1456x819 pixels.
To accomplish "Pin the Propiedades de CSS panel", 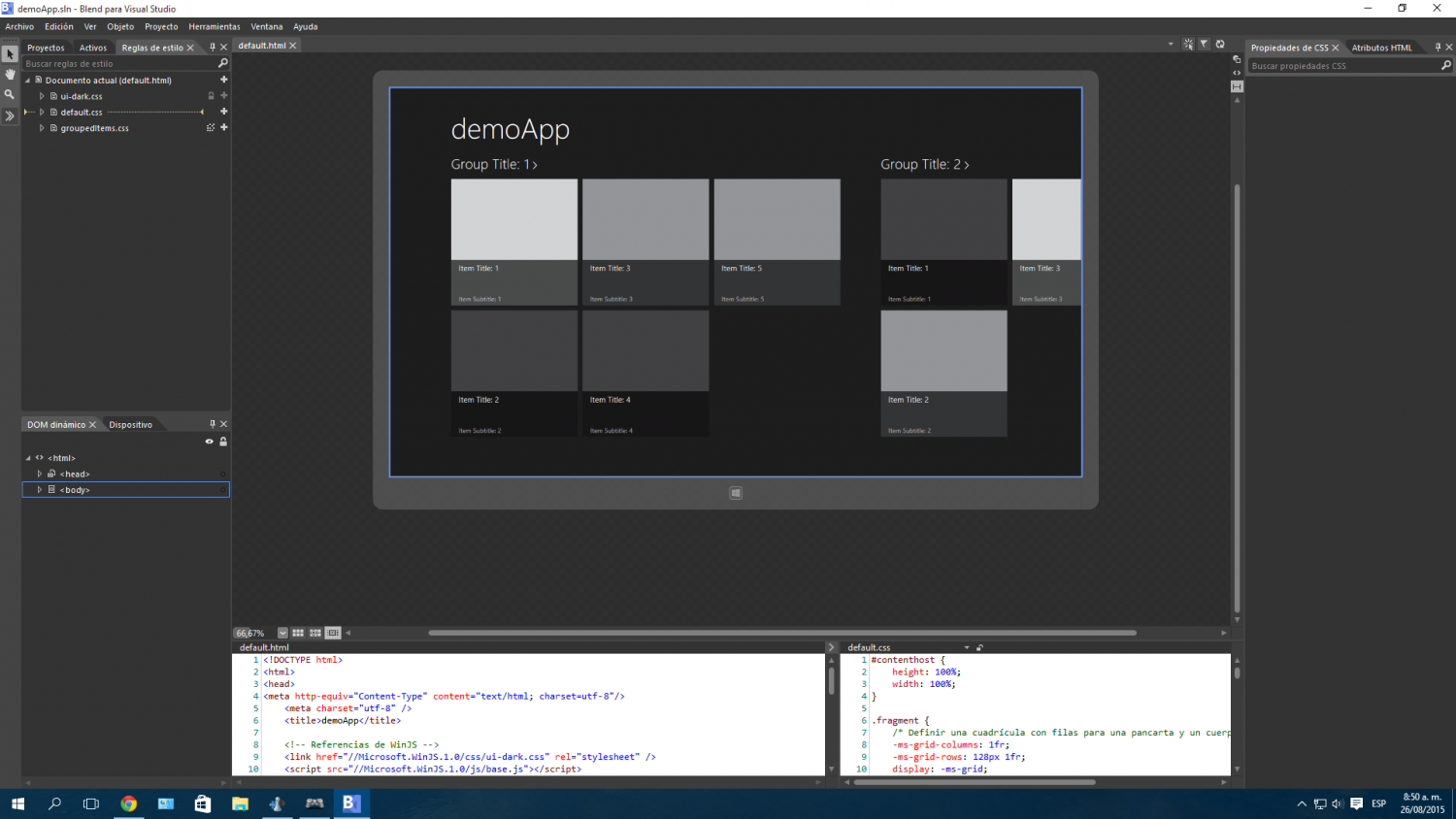I will coord(1438,47).
